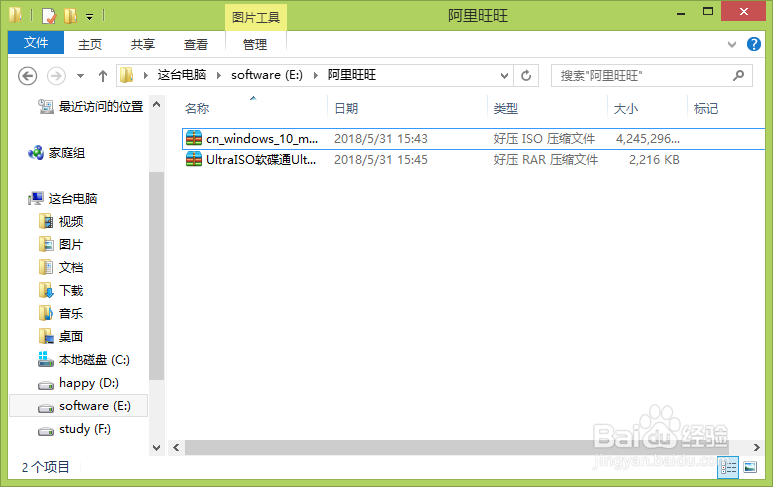Click the 好压 ISO 压缩文件 type cell
The width and height of the screenshot is (773, 487).
pyautogui.click(x=544, y=139)
